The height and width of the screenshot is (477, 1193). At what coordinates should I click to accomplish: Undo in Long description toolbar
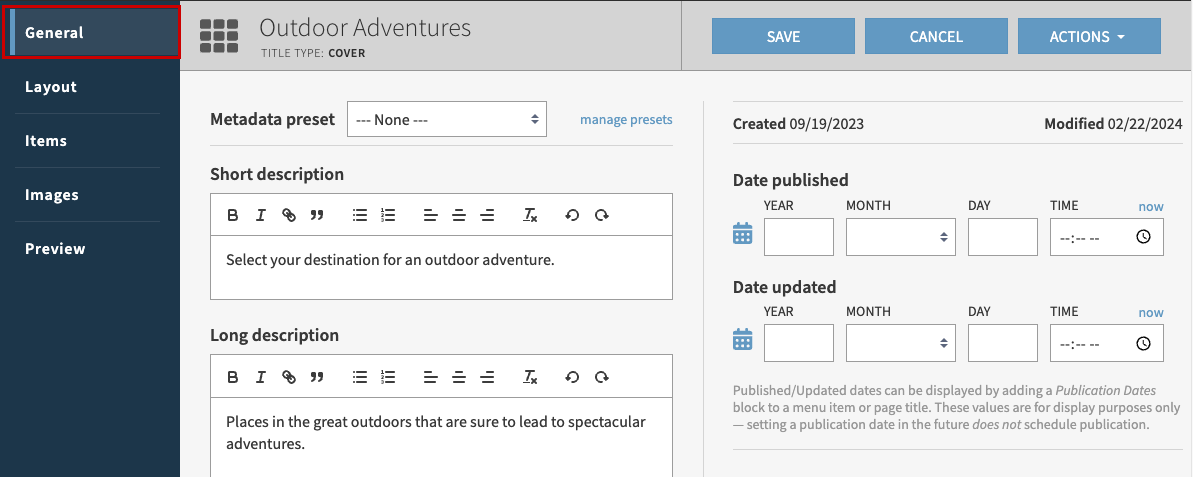point(572,377)
